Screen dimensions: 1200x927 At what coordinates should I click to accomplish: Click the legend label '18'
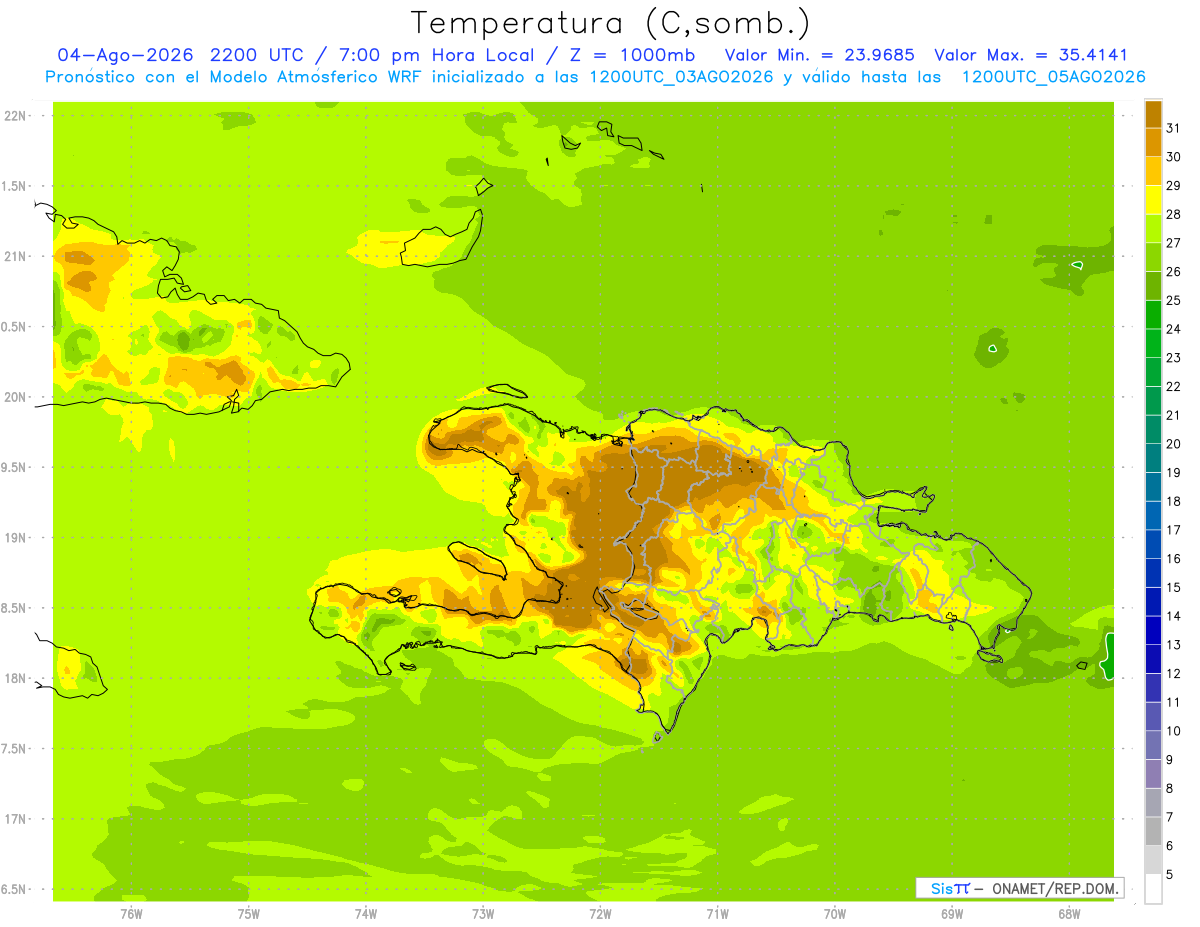1174,501
